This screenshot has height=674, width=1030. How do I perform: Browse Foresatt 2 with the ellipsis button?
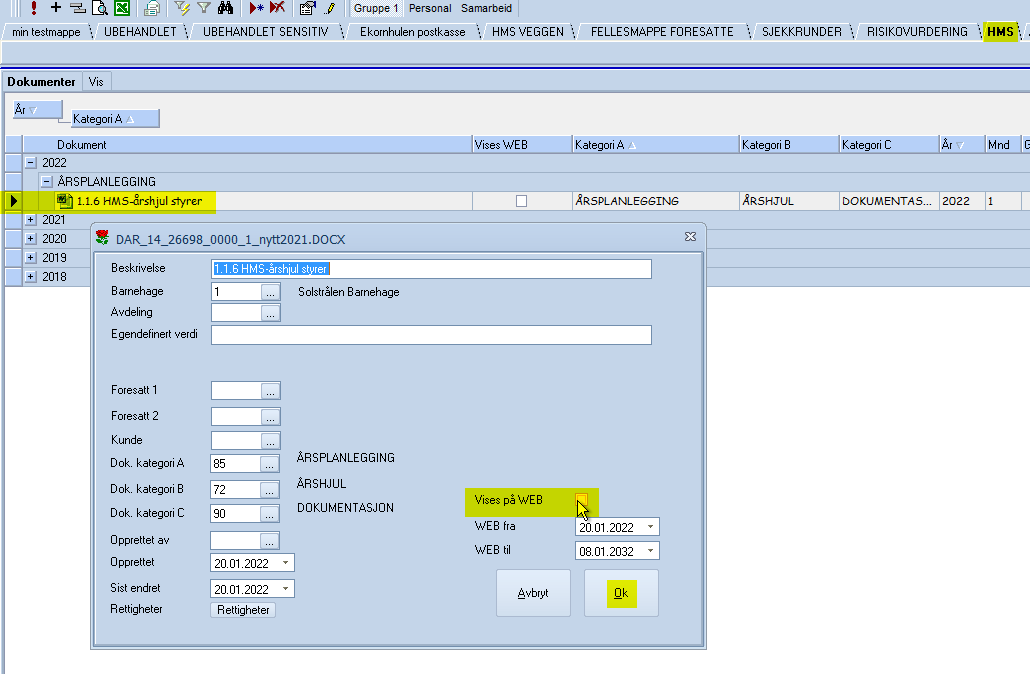pyautogui.click(x=270, y=417)
